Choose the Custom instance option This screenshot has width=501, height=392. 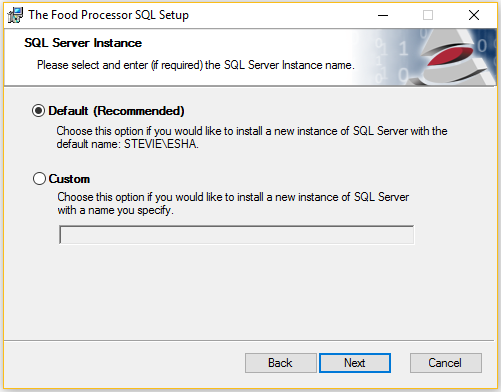pyautogui.click(x=39, y=179)
